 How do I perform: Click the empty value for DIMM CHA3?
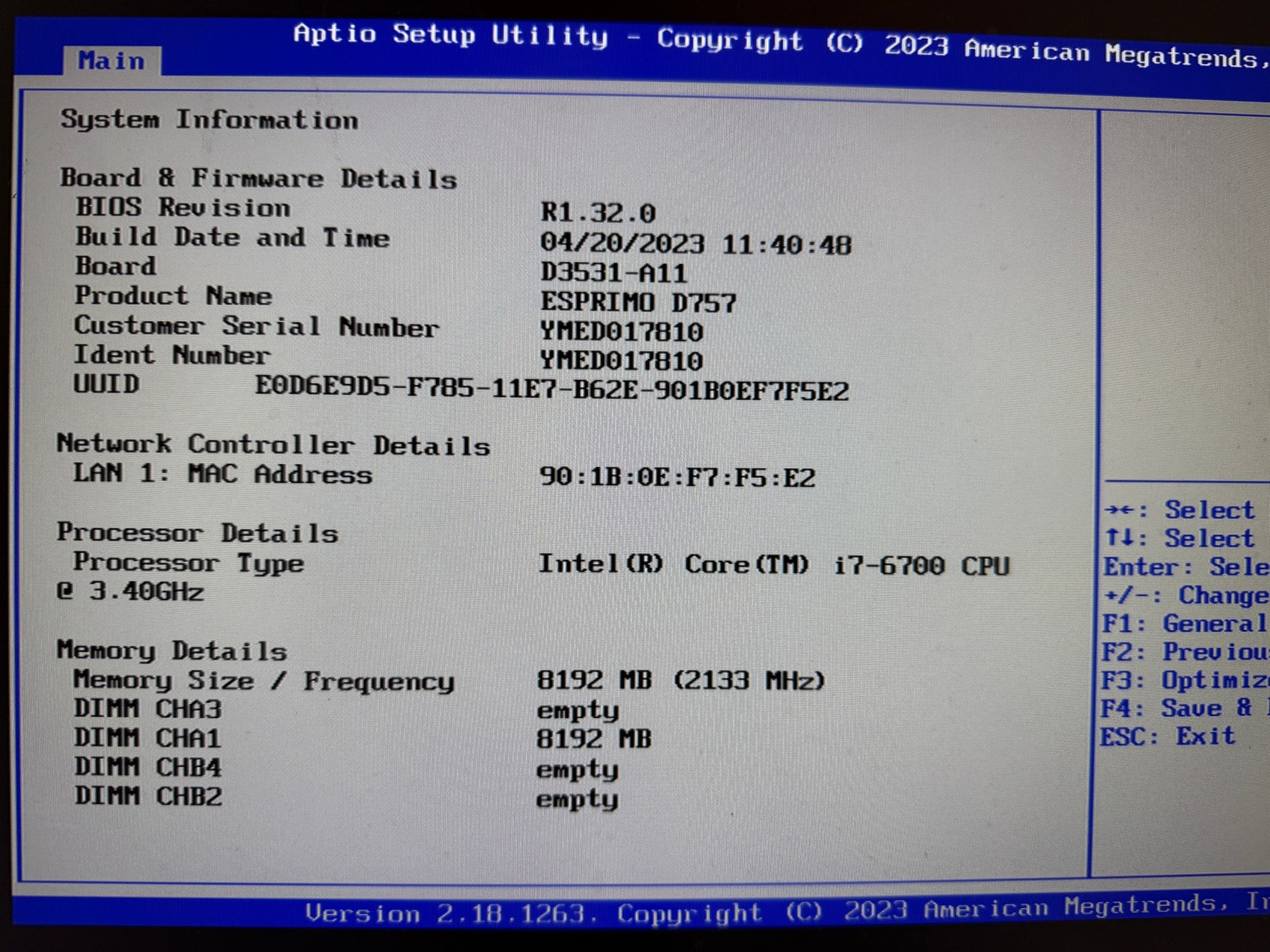coord(578,711)
